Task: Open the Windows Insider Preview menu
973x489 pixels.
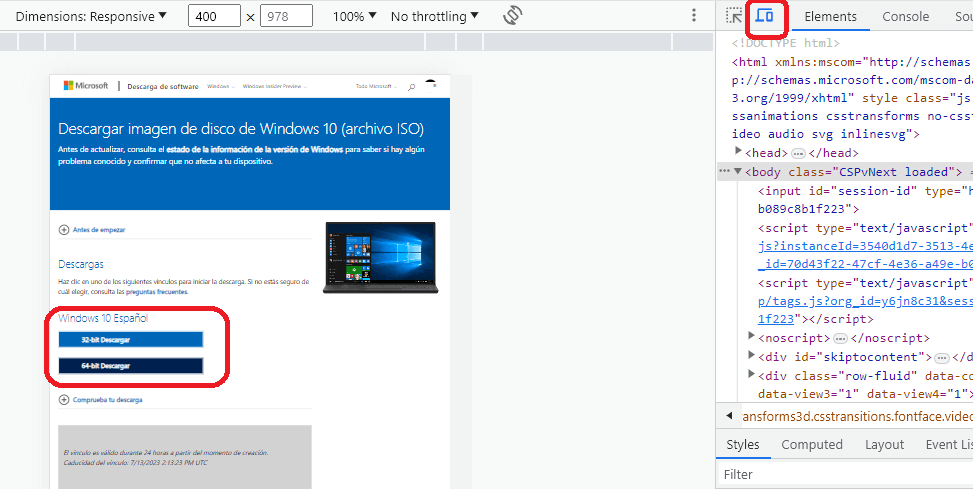Action: [x=275, y=87]
